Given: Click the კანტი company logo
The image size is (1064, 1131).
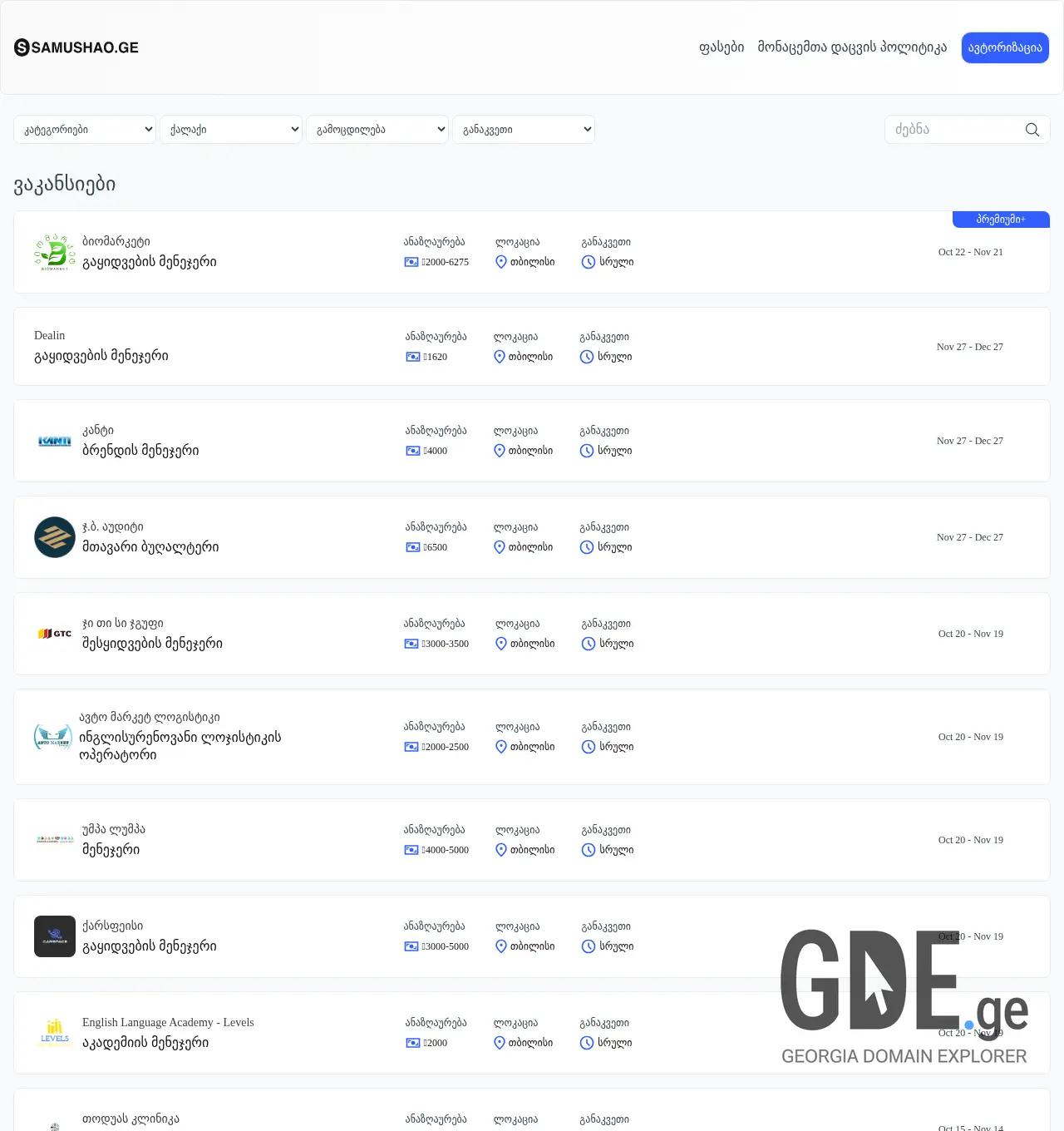Looking at the screenshot, I should tap(55, 441).
